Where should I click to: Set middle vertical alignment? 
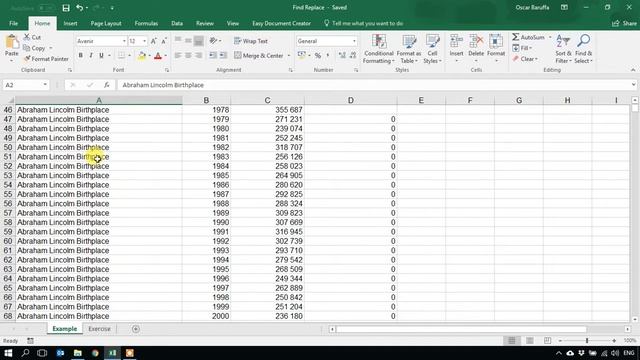tap(188, 40)
